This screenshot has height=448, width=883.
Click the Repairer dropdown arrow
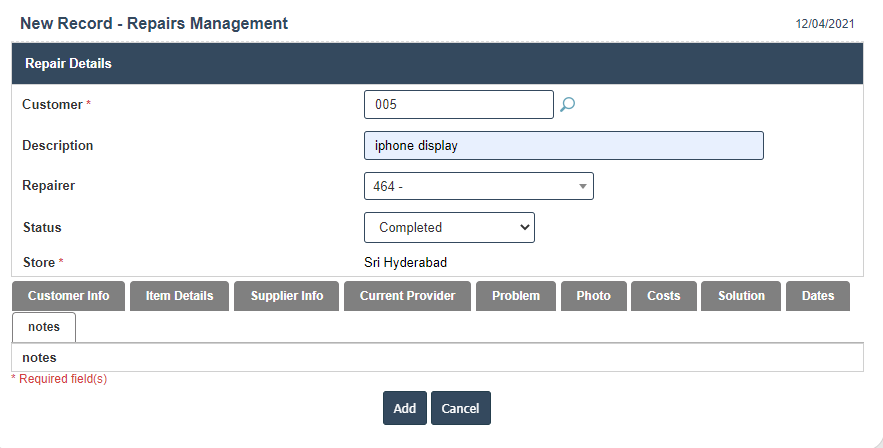pos(582,186)
